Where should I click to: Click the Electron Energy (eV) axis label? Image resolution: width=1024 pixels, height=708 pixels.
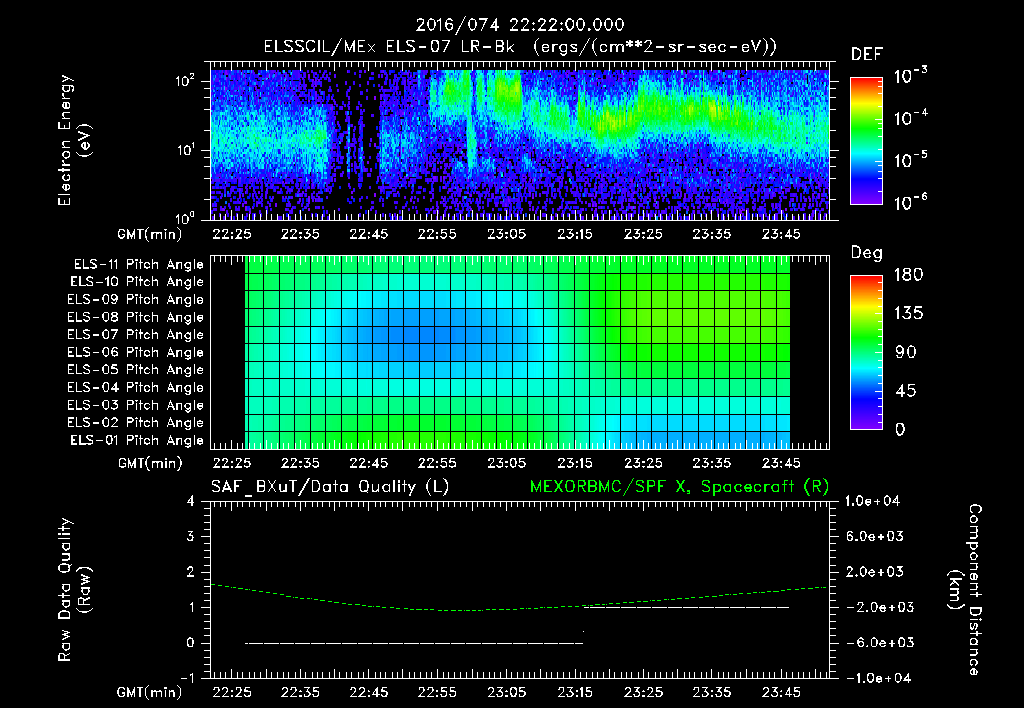[x=74, y=140]
